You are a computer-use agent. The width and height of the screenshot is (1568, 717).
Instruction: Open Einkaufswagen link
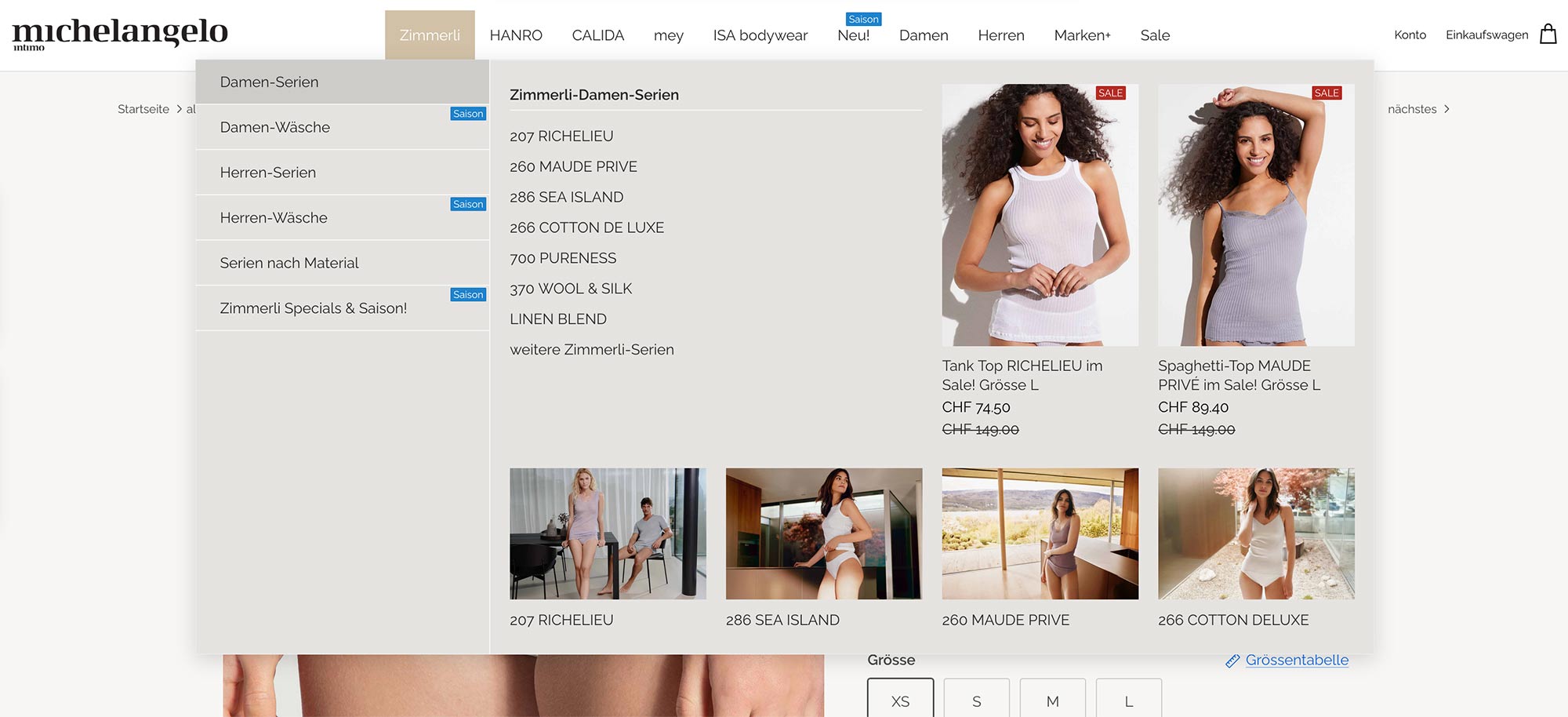click(1486, 35)
